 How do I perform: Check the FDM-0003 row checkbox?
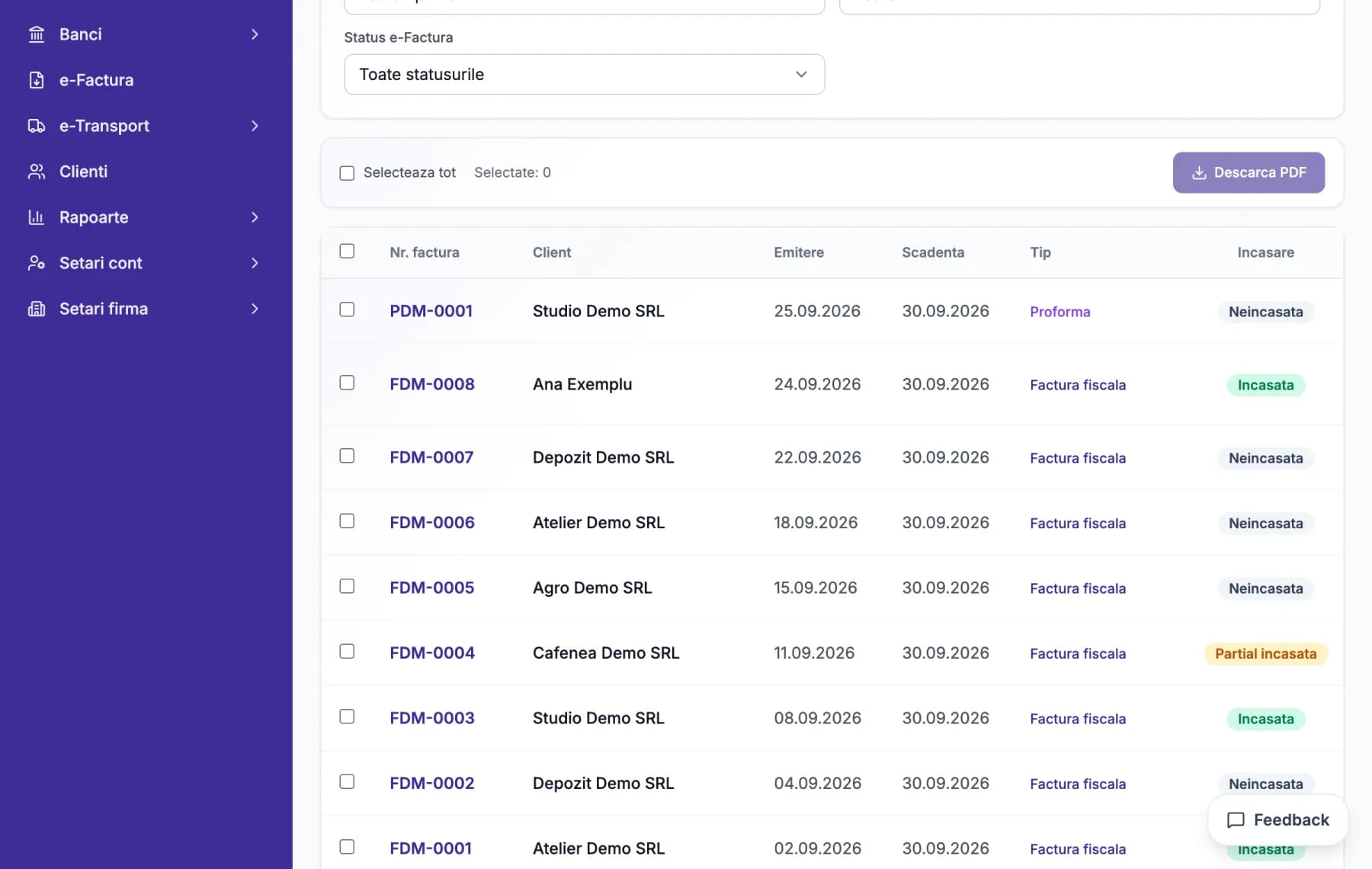[x=347, y=717]
